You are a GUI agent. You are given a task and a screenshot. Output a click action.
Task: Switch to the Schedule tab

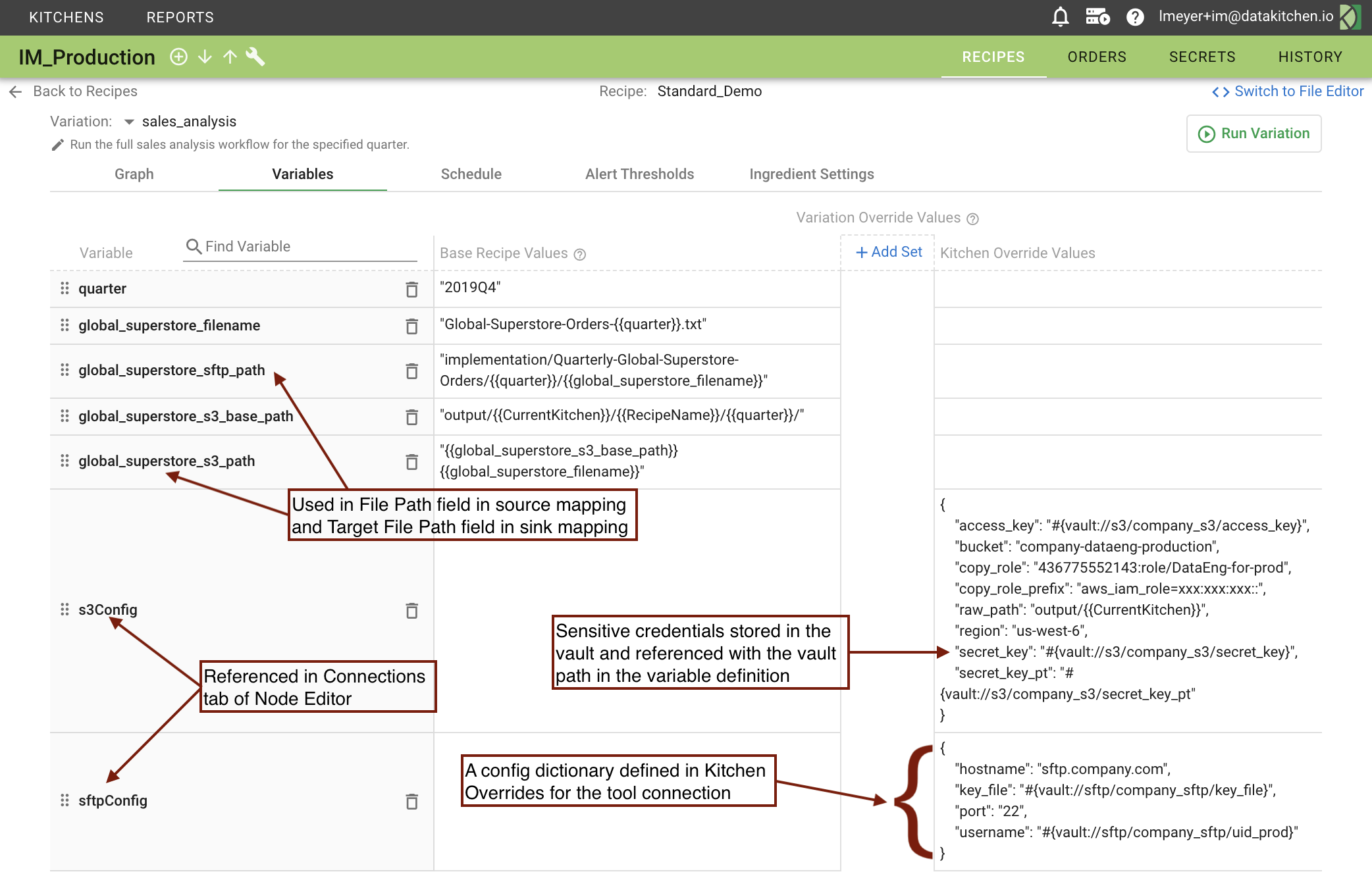471,174
